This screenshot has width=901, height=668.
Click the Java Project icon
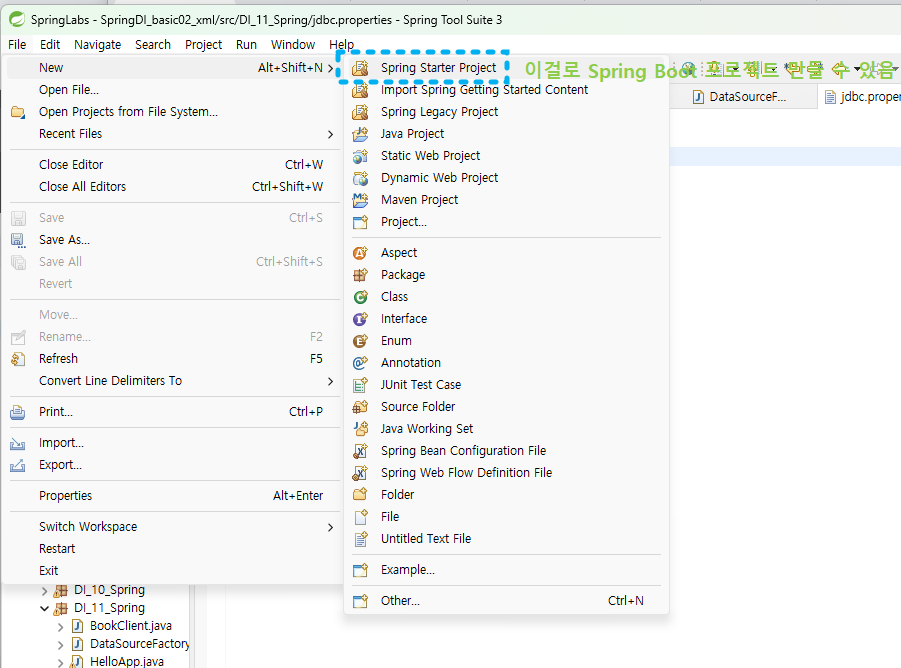360,134
